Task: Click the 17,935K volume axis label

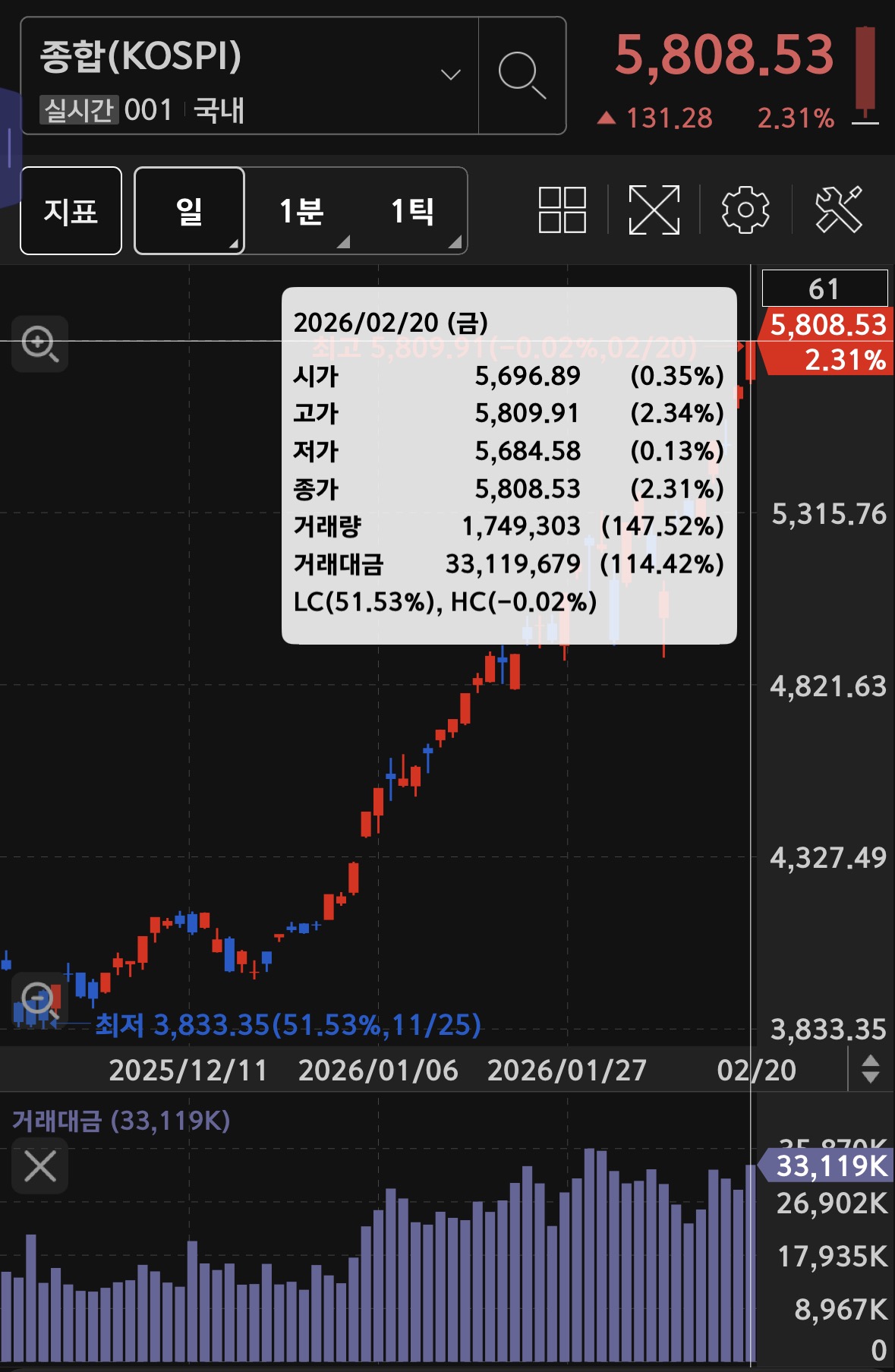Action: [832, 1257]
